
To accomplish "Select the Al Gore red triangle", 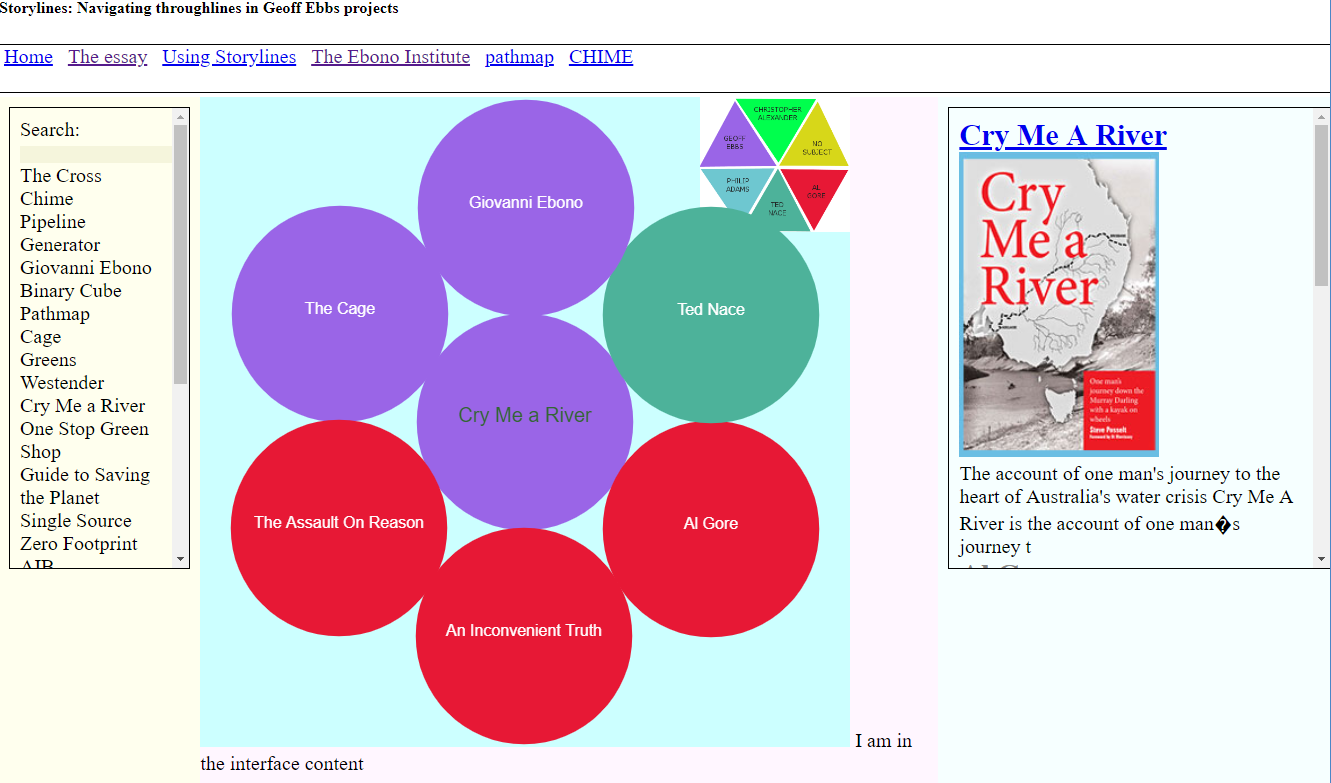I will click(815, 190).
